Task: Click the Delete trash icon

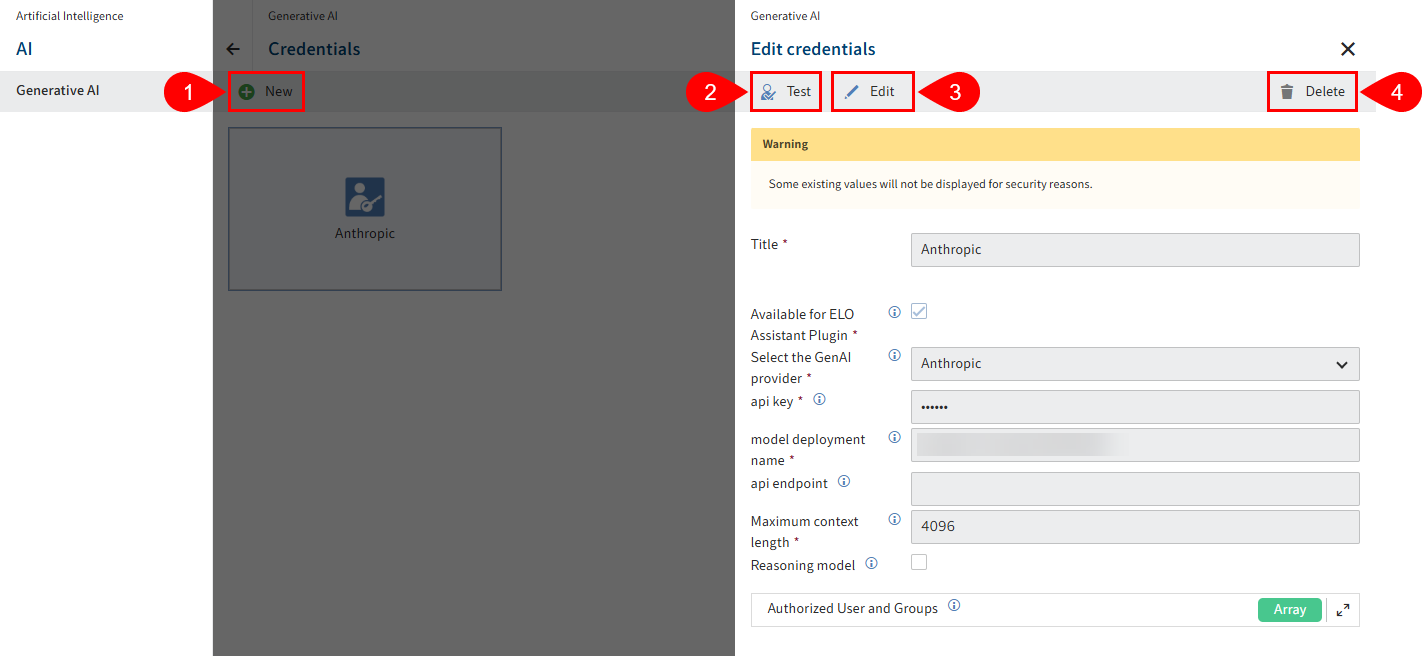Action: point(1286,91)
